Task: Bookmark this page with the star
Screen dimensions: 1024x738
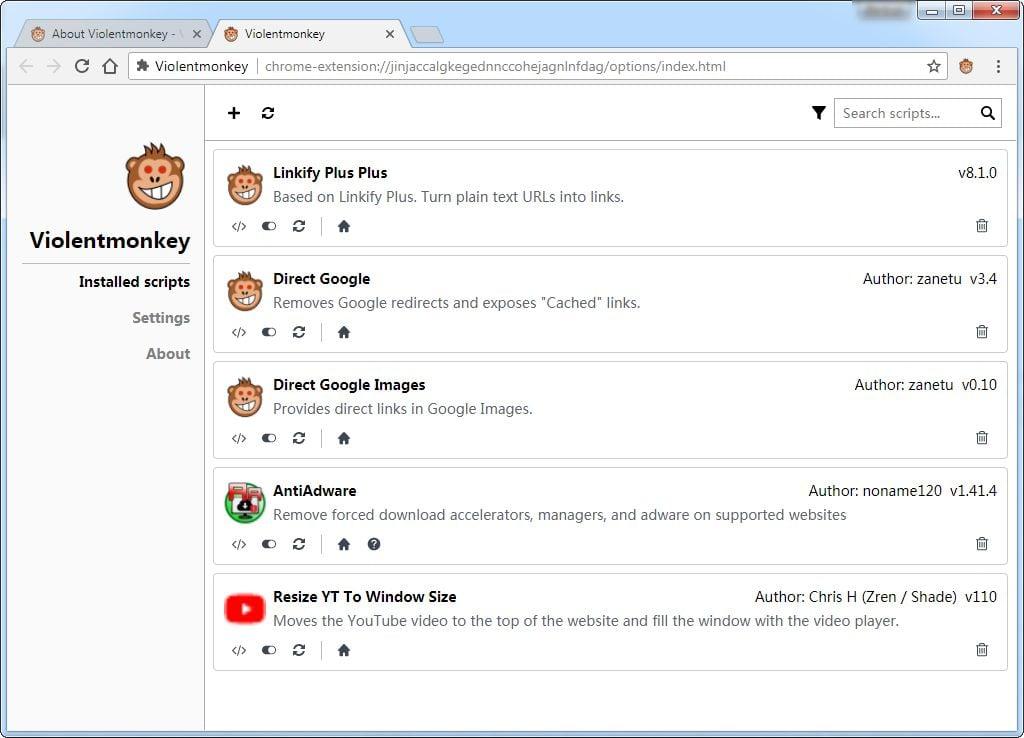Action: pos(934,66)
